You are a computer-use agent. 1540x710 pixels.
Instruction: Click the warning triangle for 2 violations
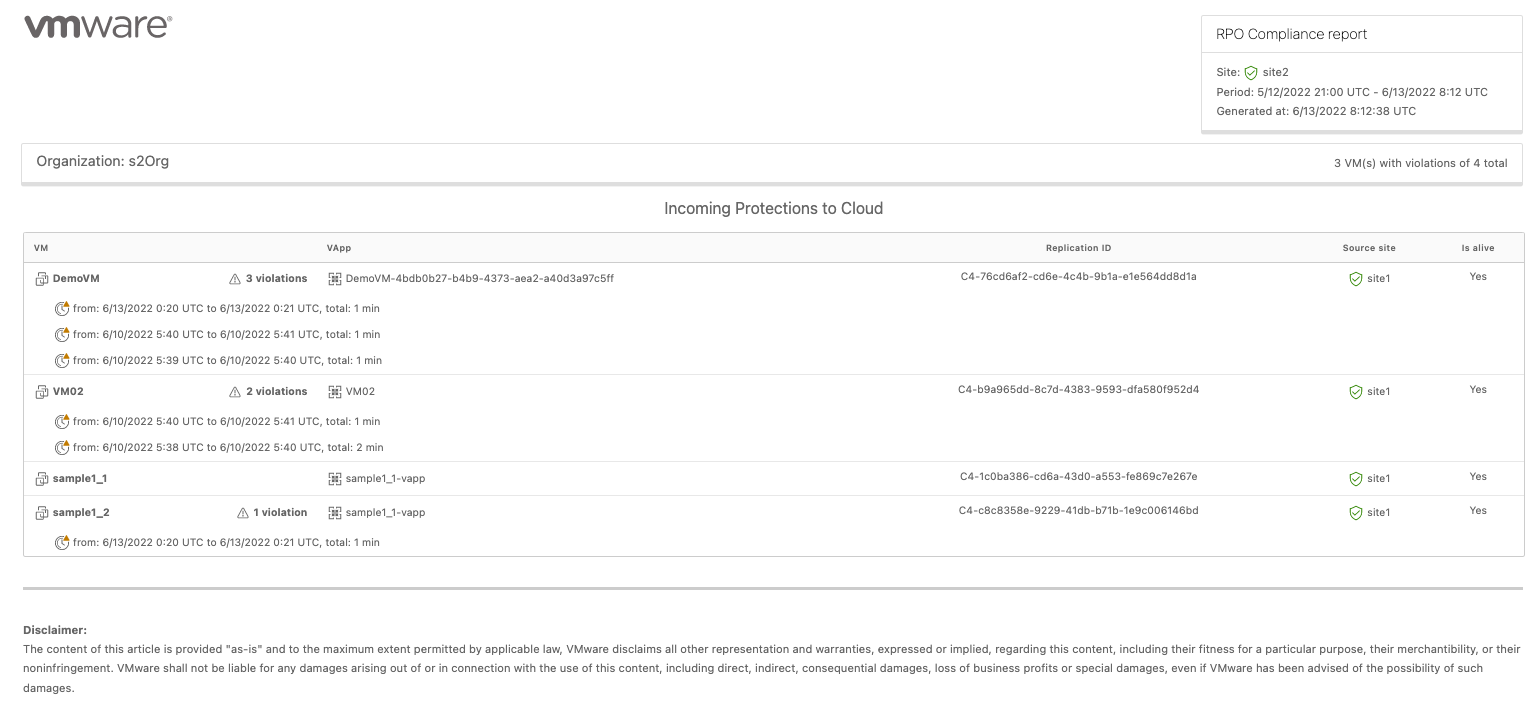click(235, 392)
